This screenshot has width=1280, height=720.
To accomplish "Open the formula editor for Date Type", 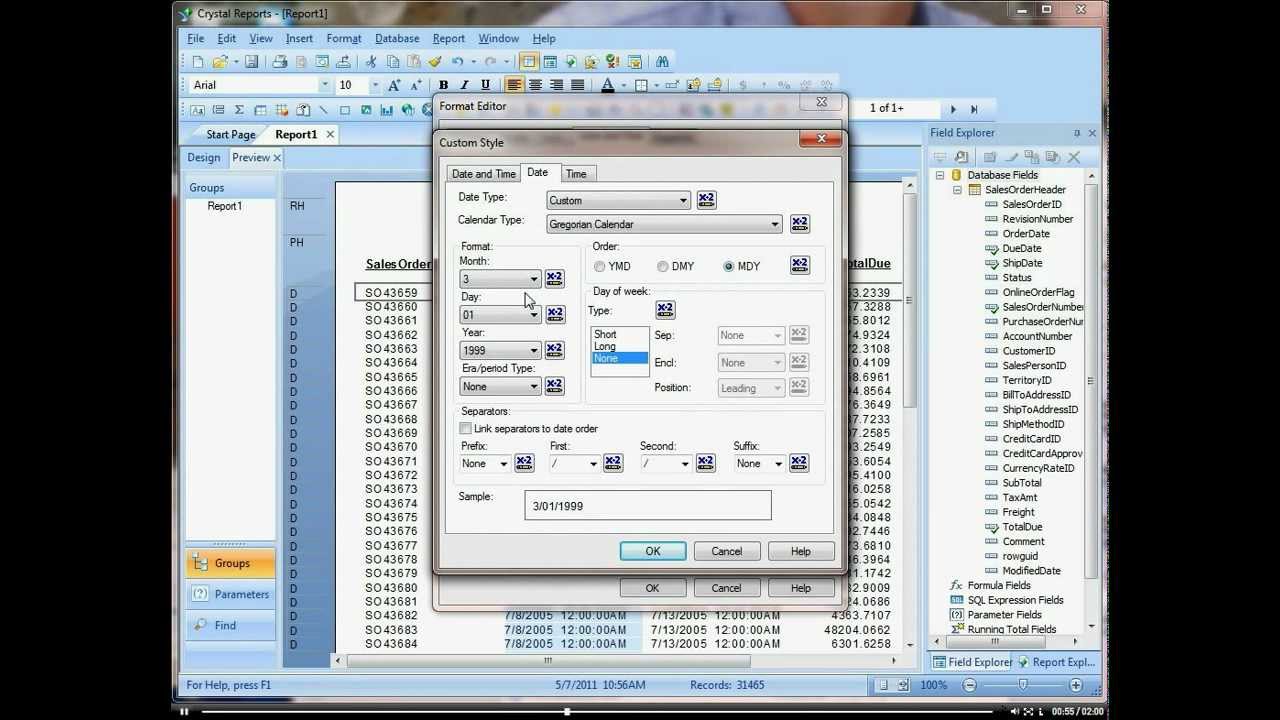I will pos(706,200).
